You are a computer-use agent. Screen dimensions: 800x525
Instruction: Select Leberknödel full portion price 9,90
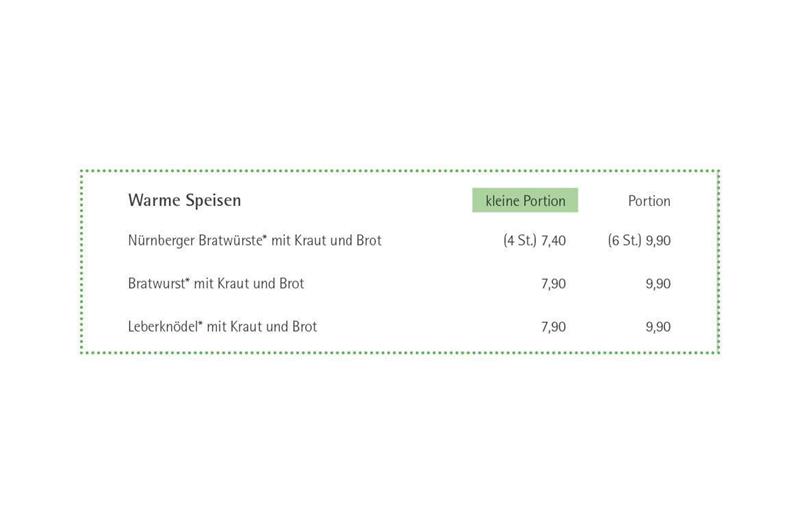tap(658, 327)
